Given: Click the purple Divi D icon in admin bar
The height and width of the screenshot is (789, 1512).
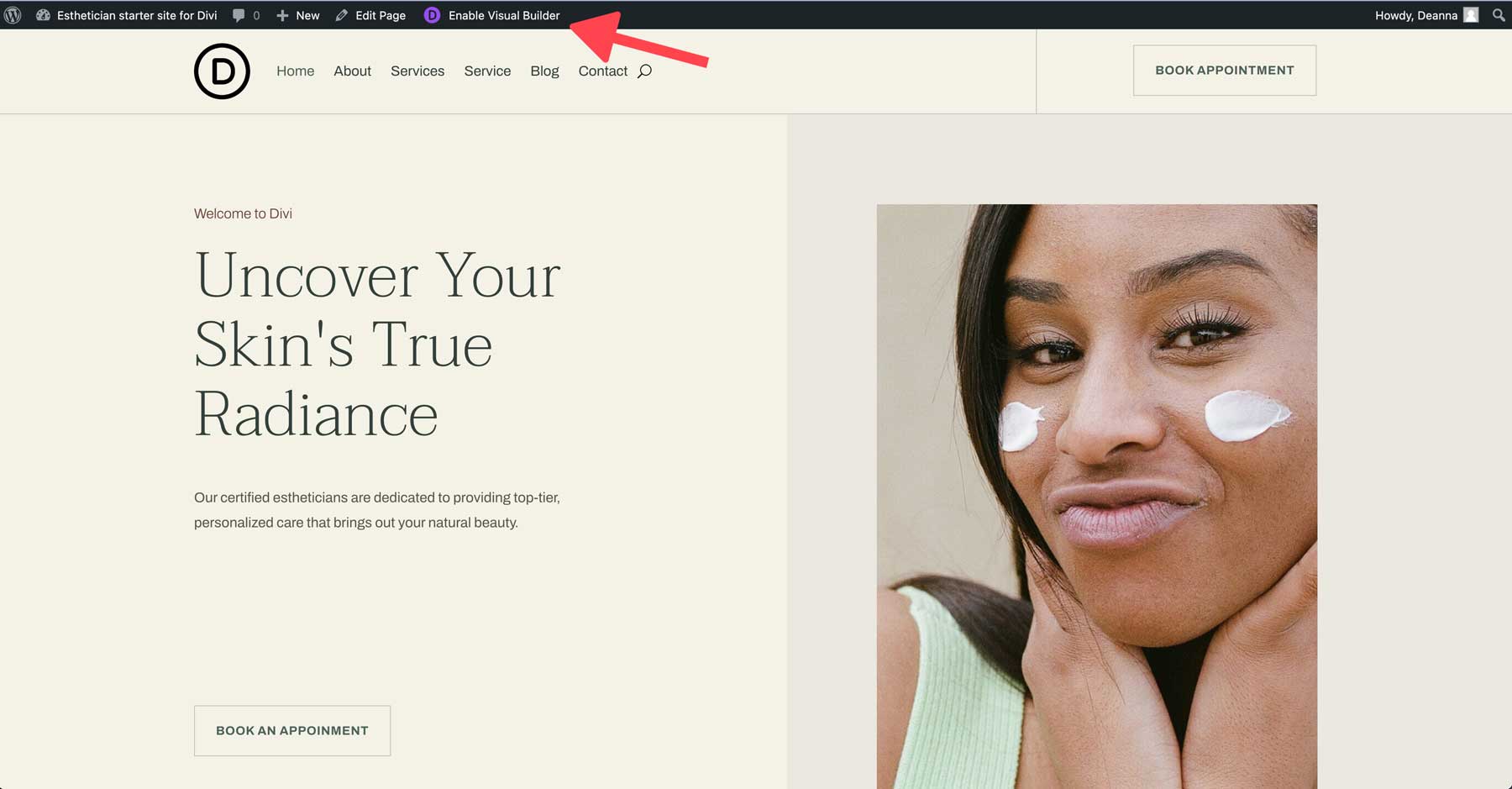Looking at the screenshot, I should pyautogui.click(x=432, y=14).
